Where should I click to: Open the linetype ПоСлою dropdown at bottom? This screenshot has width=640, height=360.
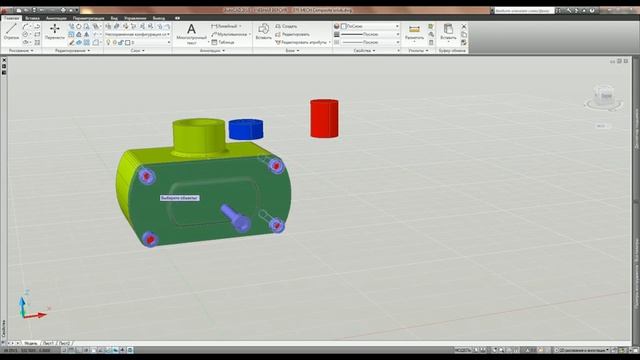point(370,42)
